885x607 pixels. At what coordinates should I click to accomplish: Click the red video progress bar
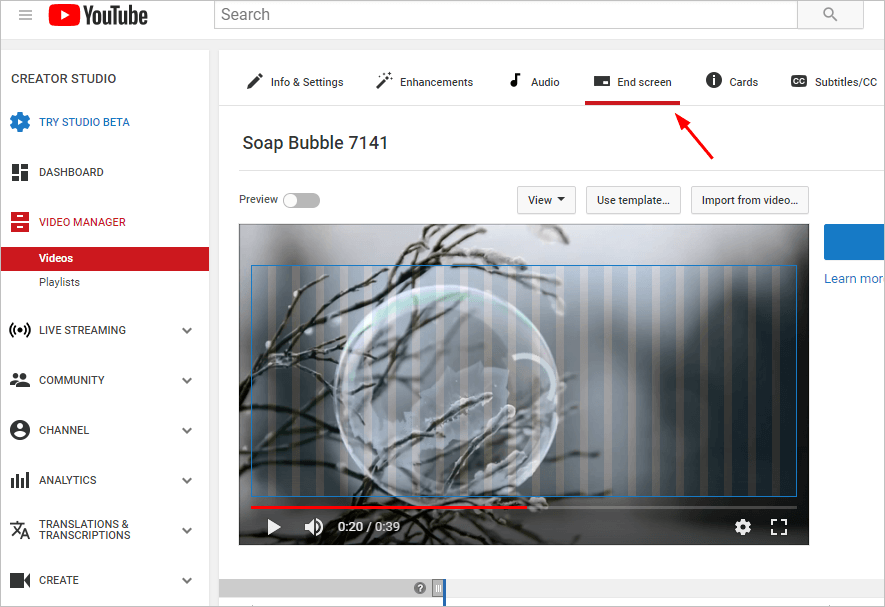point(389,507)
